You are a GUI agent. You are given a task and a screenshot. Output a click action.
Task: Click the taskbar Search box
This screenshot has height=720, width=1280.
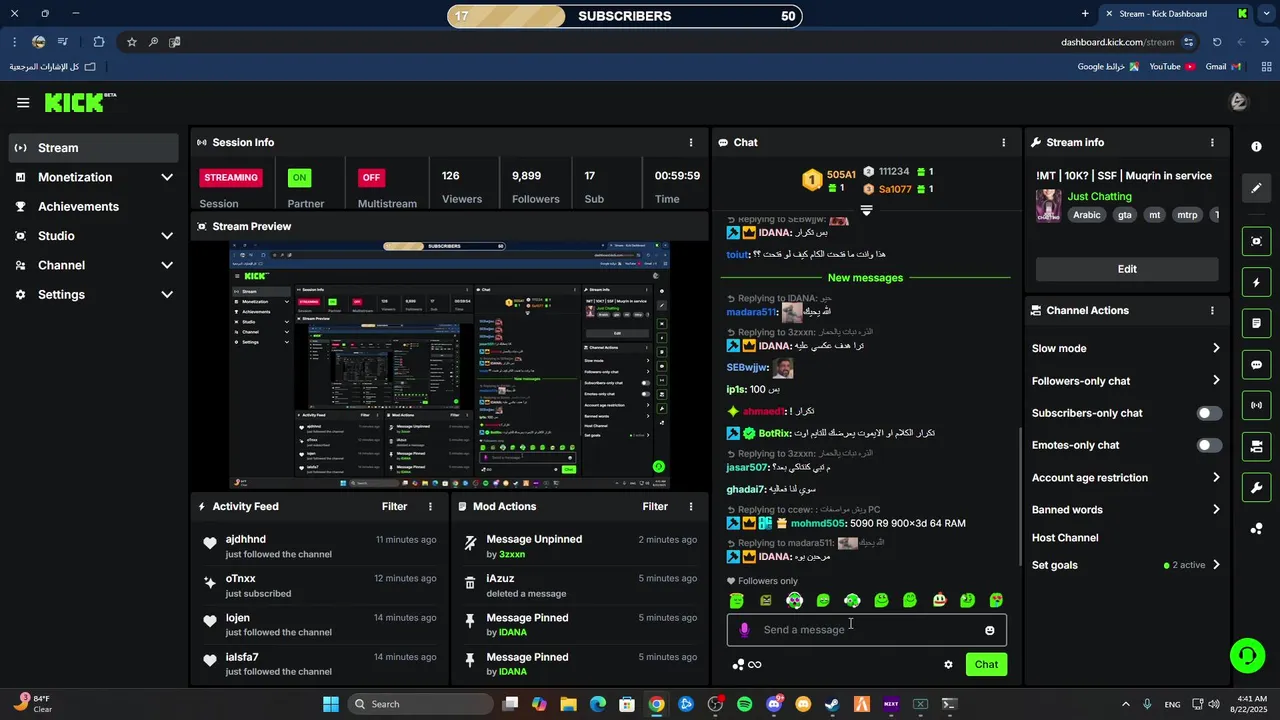coord(419,704)
